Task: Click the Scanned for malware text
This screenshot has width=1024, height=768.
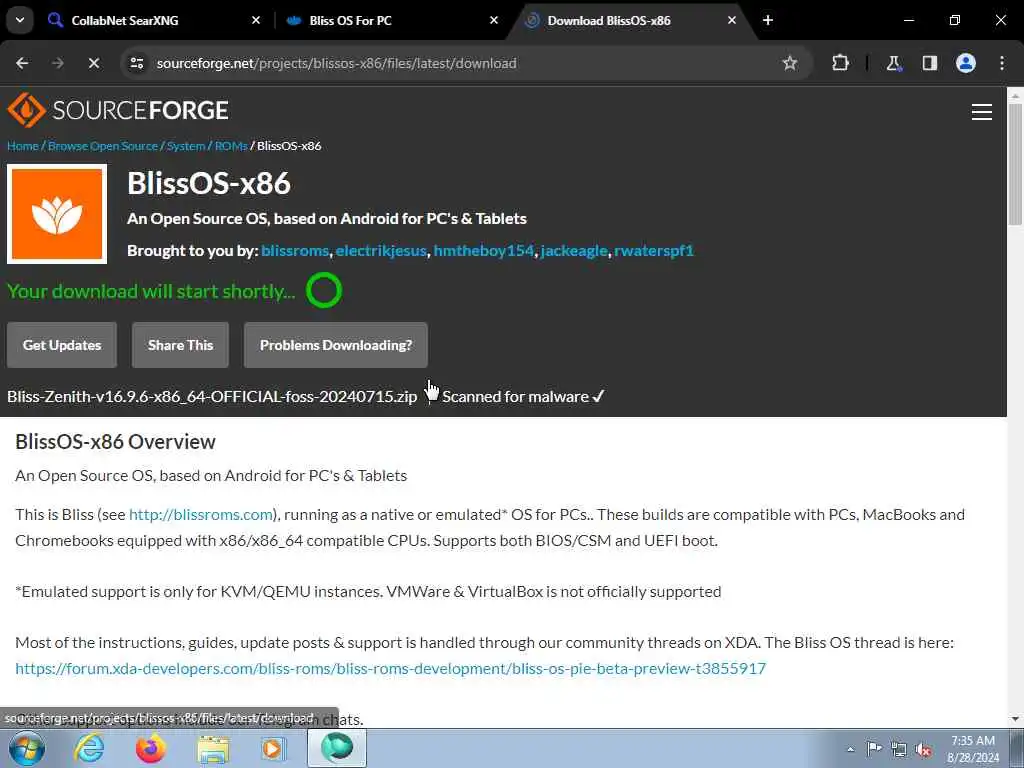Action: (x=515, y=396)
